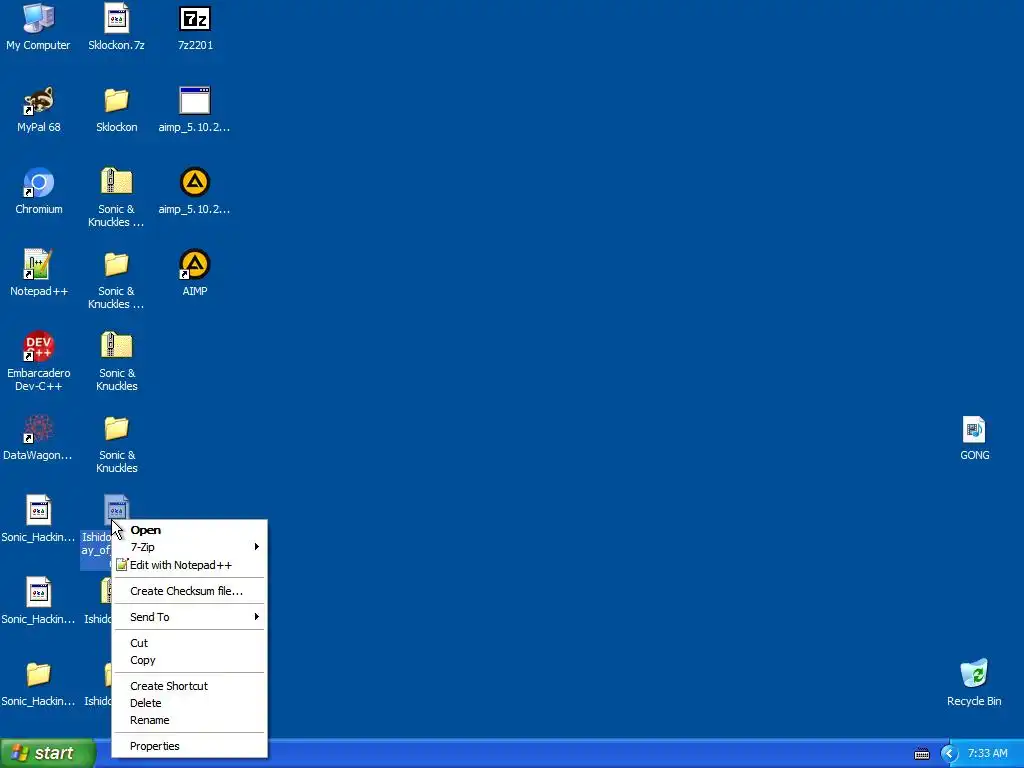Choose Open in the context menu

189,530
